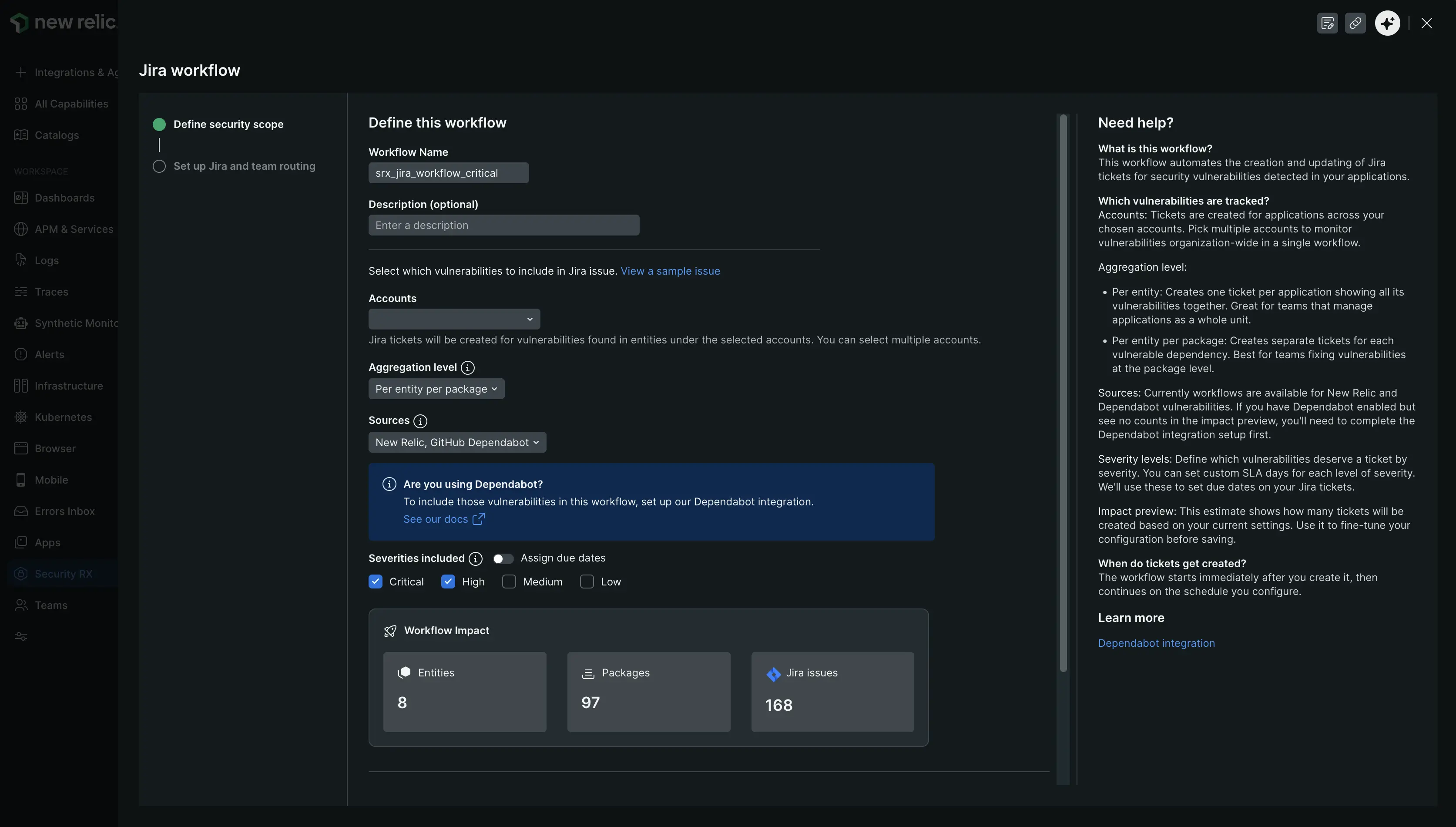Click the New Relic logo
1456x827 pixels.
[63, 22]
